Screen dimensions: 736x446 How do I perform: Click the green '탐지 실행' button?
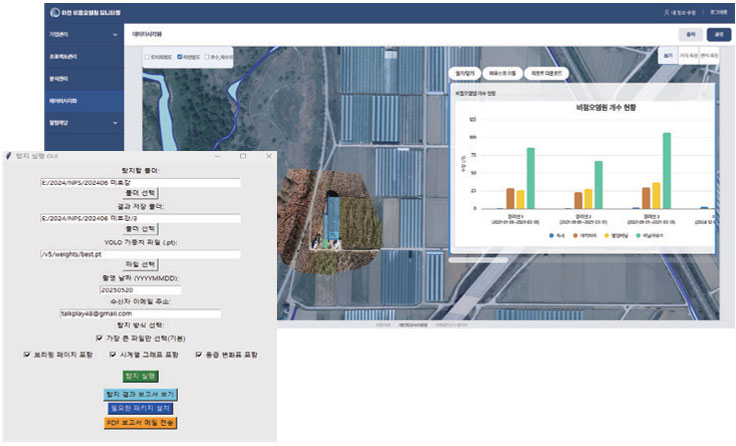pos(140,375)
